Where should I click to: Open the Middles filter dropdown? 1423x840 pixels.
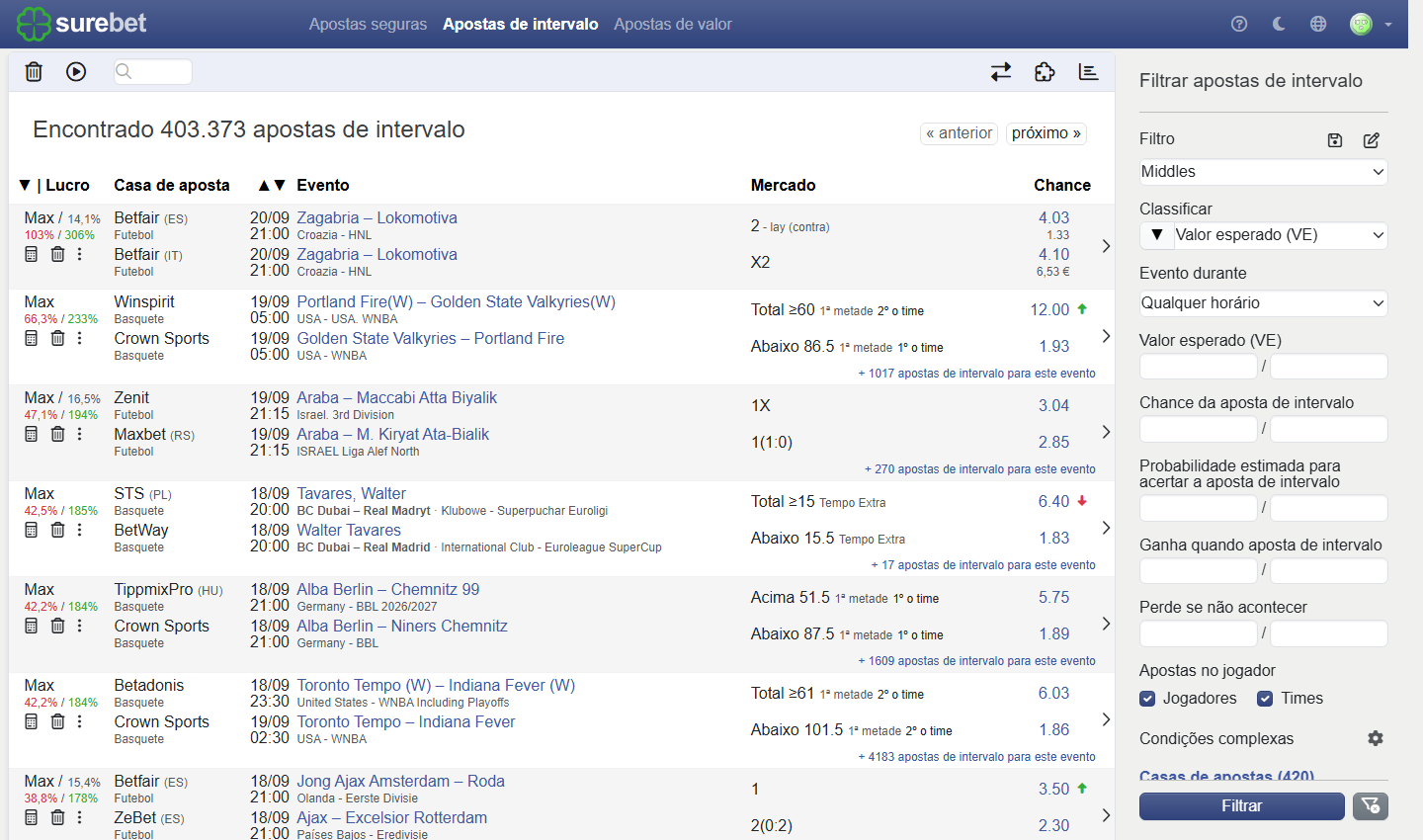click(x=1263, y=172)
